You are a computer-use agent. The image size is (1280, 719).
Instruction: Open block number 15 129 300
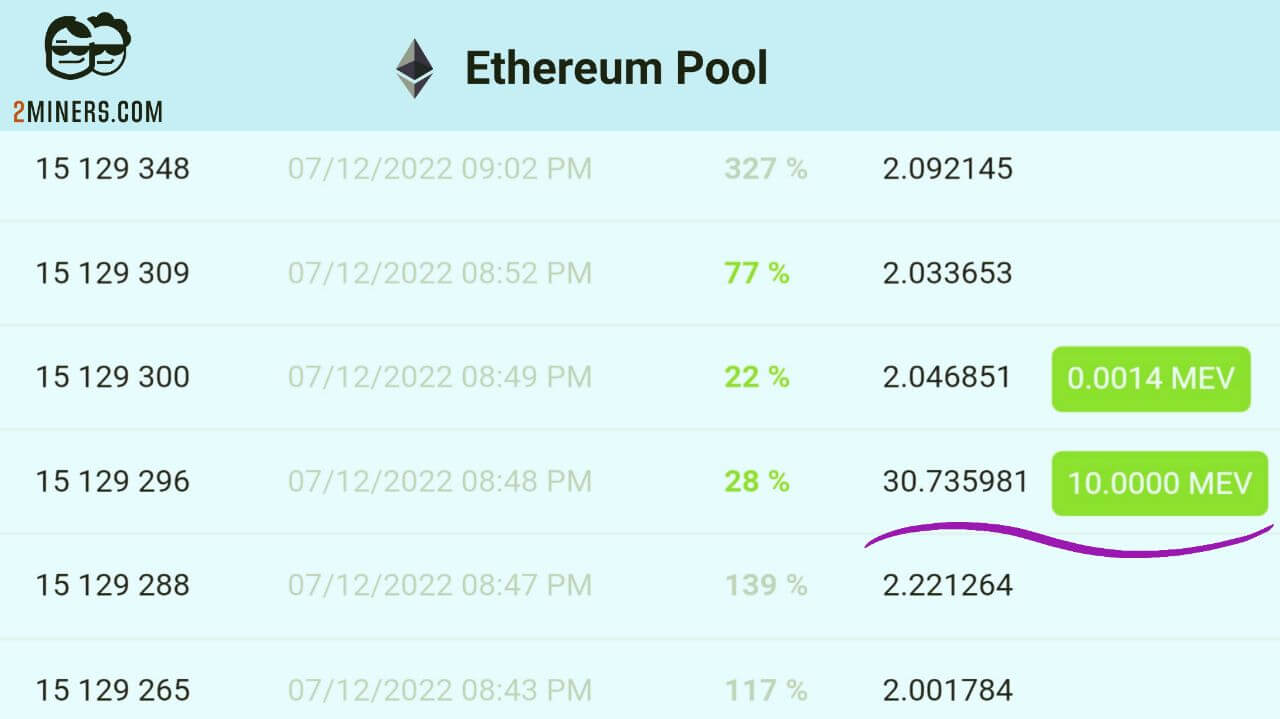[x=112, y=377]
